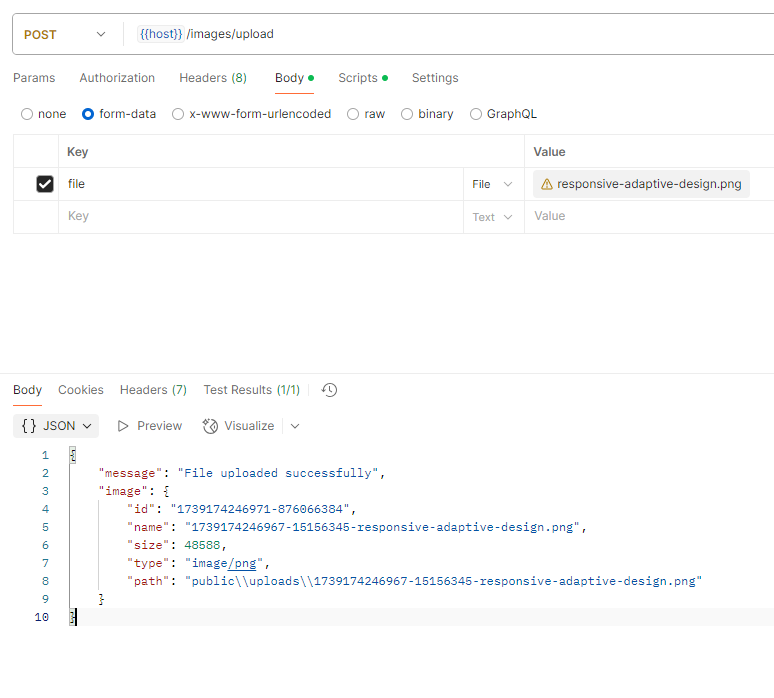Switch to the Params tab
The height and width of the screenshot is (698, 774).
pyautogui.click(x=34, y=78)
